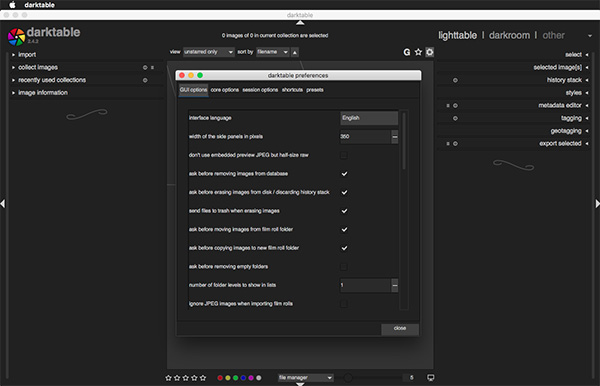Click the darktable logo icon
This screenshot has width=600, height=386.
[16, 37]
